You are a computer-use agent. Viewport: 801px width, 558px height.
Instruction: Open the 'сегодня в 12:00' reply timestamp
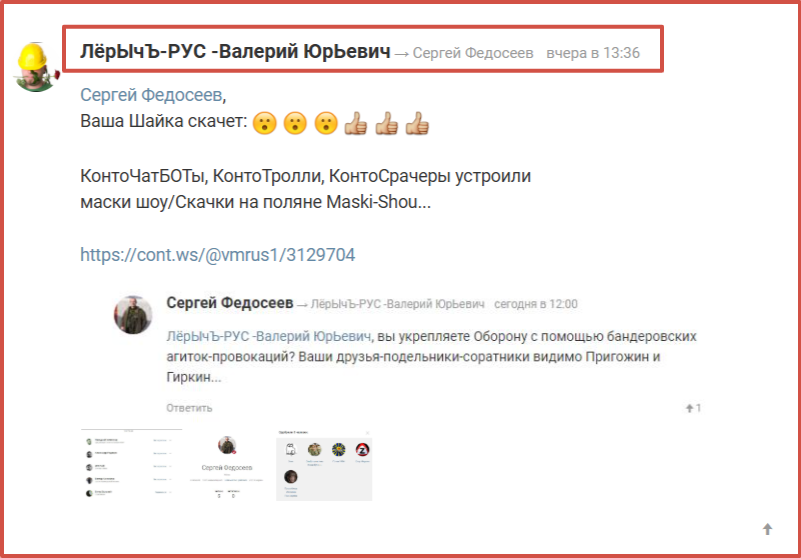pyautogui.click(x=536, y=304)
